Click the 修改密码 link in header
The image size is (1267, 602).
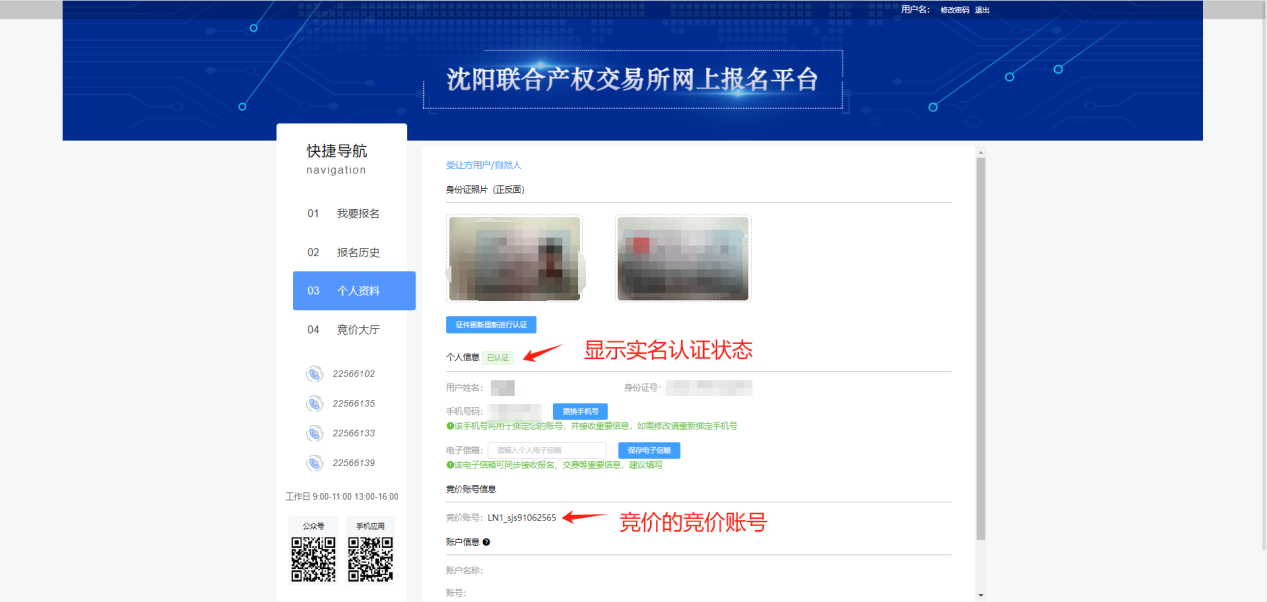(954, 10)
